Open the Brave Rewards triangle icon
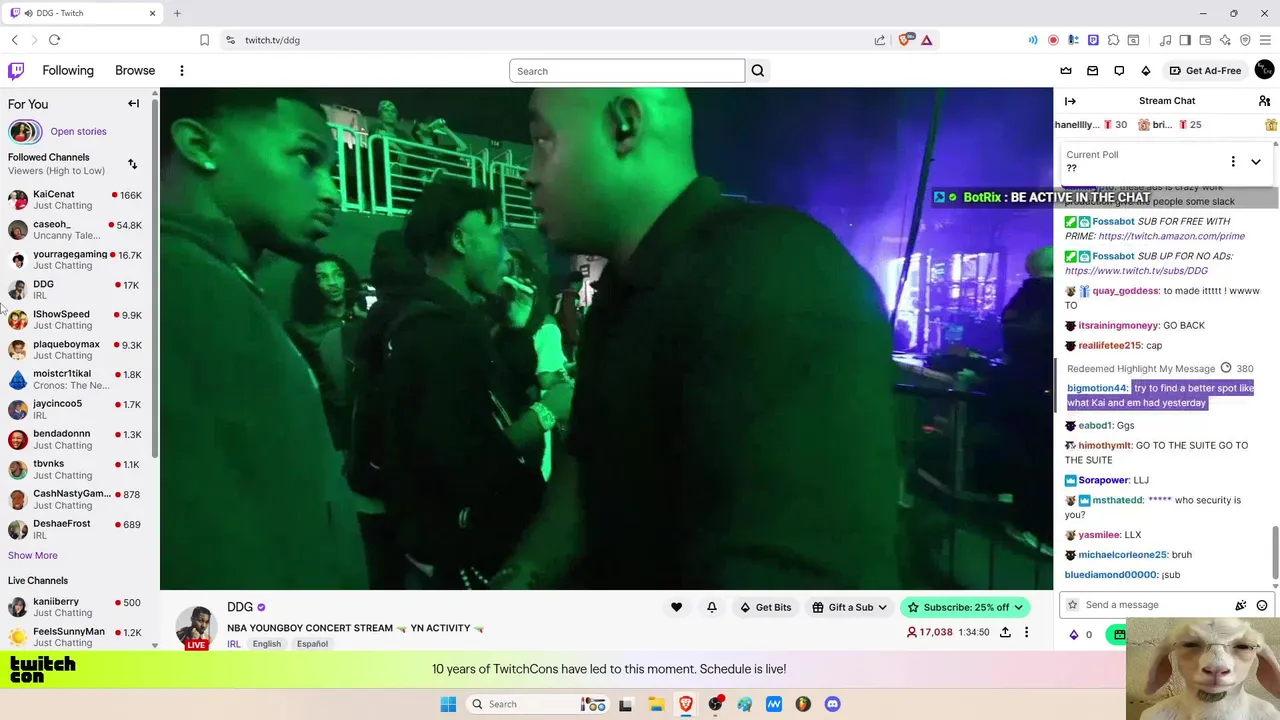Viewport: 1280px width, 720px height. 927,40
